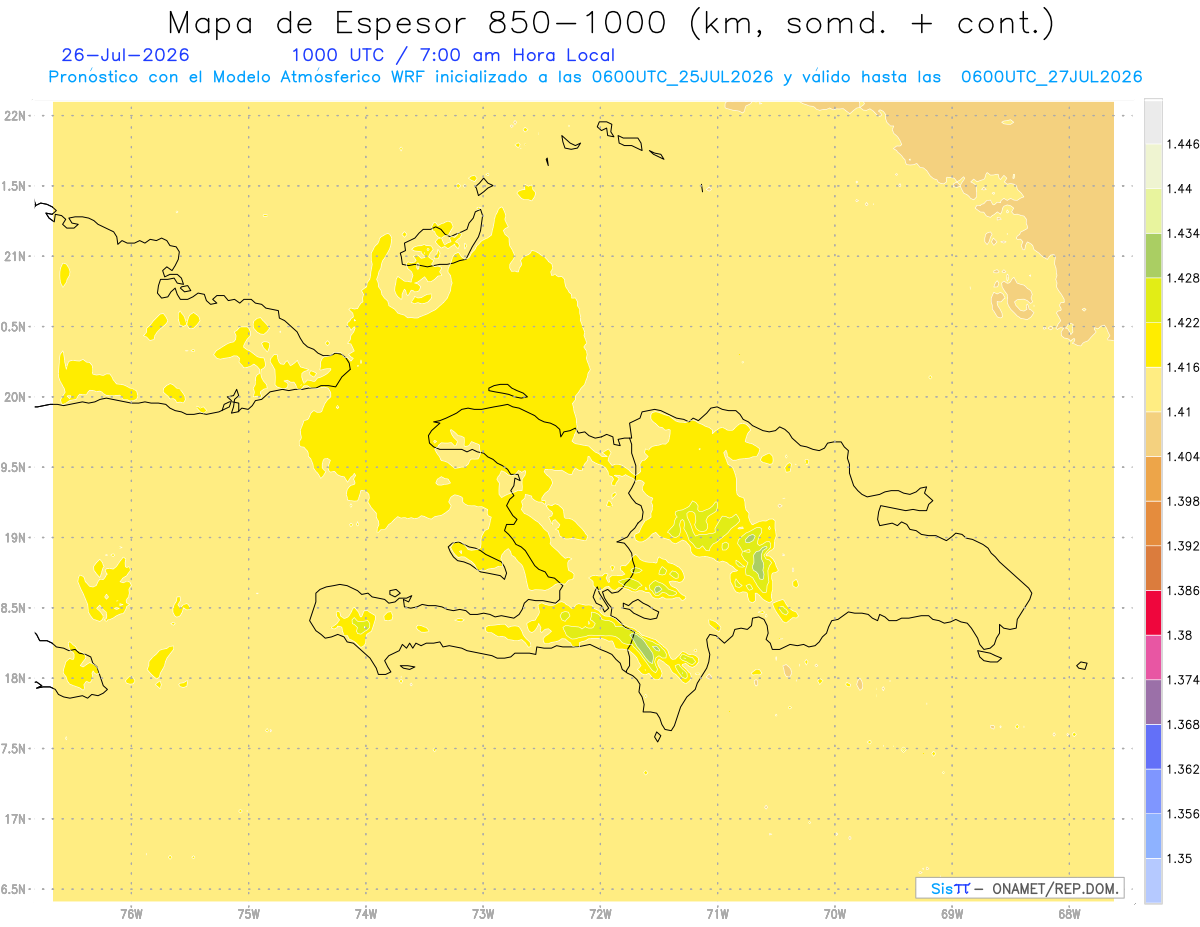The height and width of the screenshot is (927, 1200).
Task: Pick the blue swatch between 1.362 and 1.368
Action: (x=1153, y=747)
